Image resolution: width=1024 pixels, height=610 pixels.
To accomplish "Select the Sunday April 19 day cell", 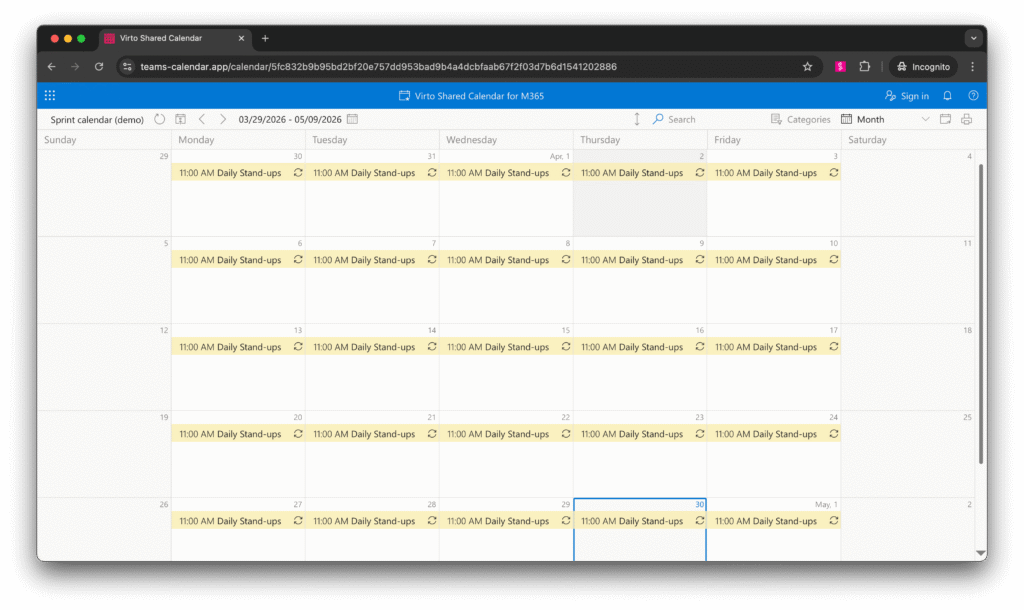I will tap(104, 454).
